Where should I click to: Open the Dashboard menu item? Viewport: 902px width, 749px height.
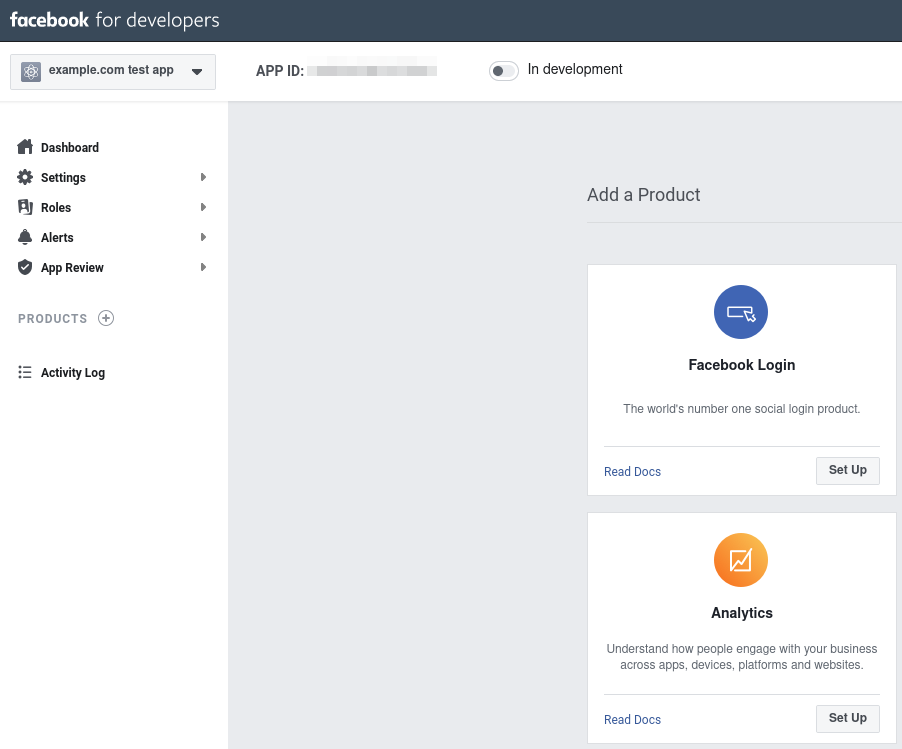coord(70,148)
